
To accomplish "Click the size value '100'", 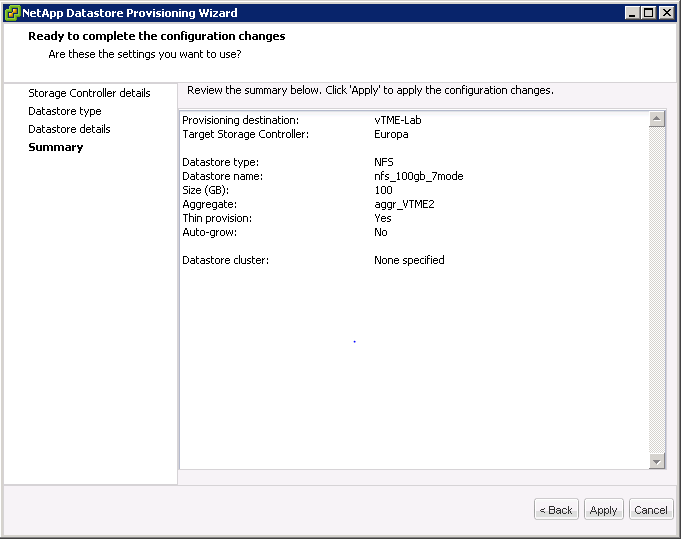I will (383, 190).
